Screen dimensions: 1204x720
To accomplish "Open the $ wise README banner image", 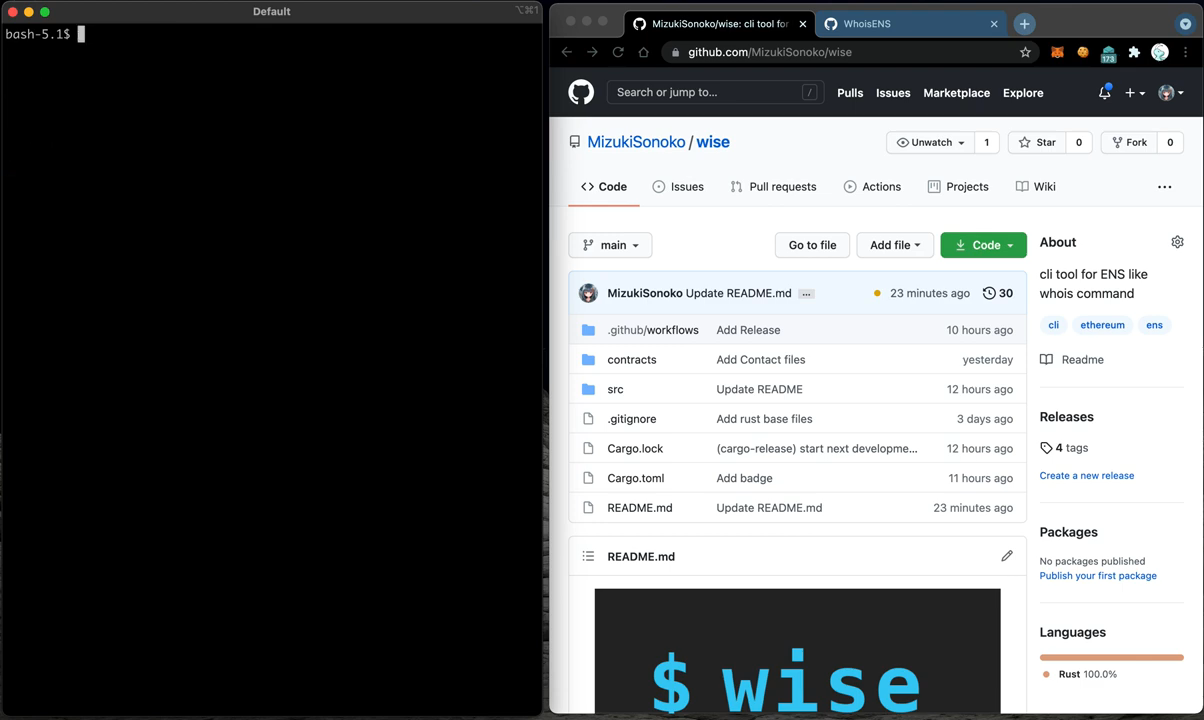I will coord(797,650).
